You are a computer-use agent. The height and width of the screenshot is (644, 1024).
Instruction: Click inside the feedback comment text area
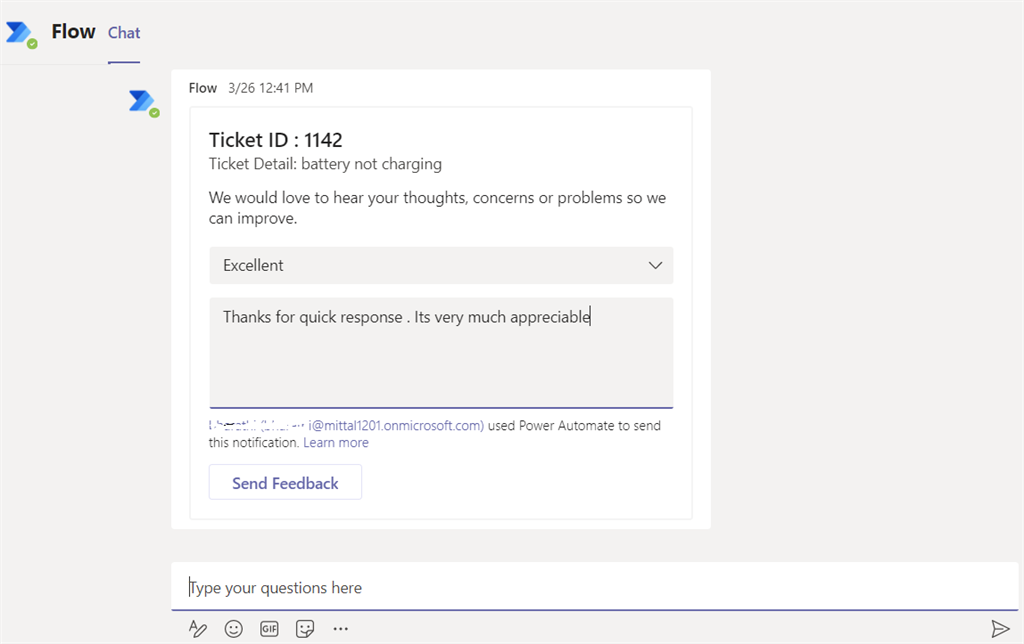[x=440, y=360]
